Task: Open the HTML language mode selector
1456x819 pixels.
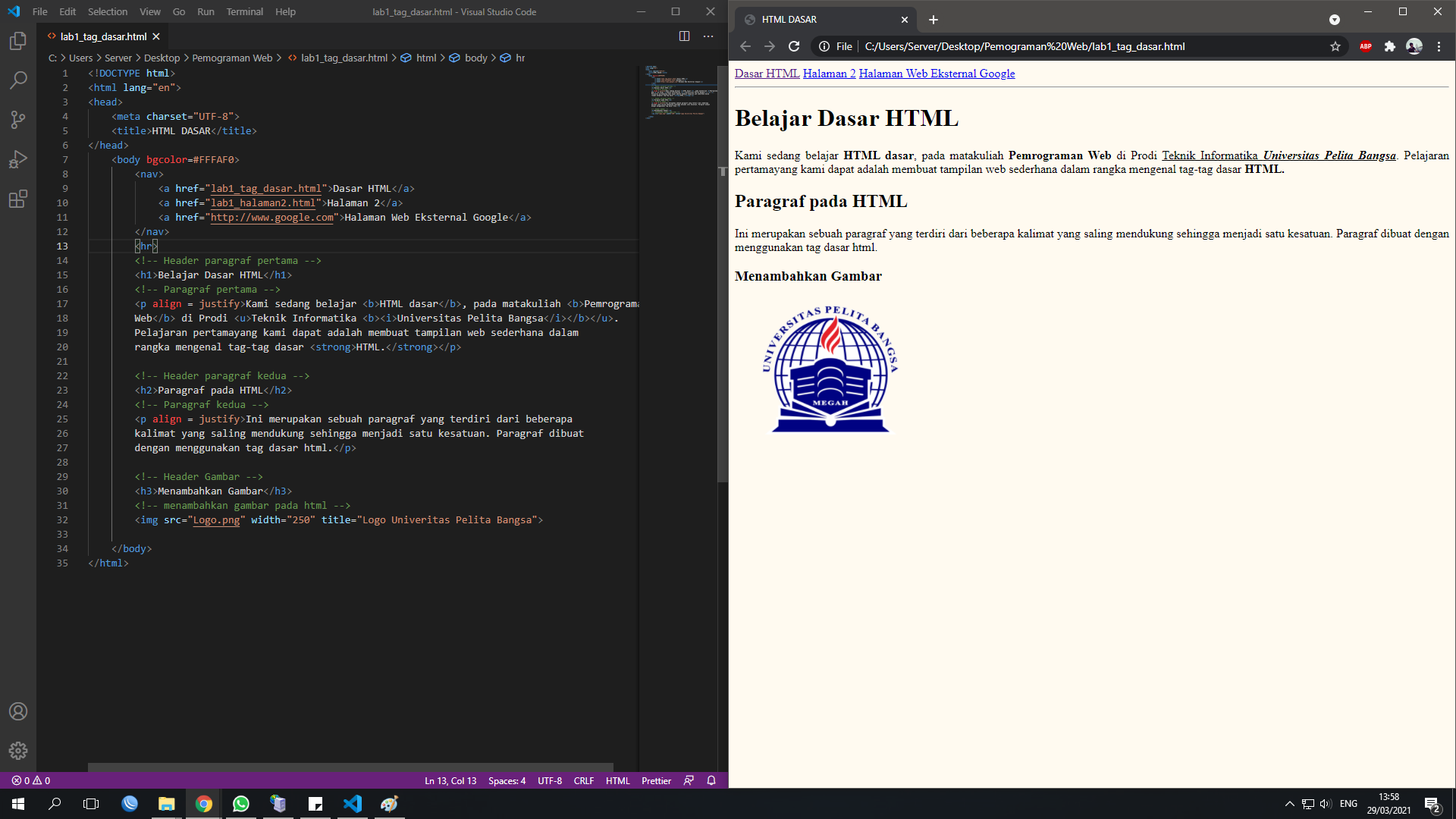Action: [618, 780]
